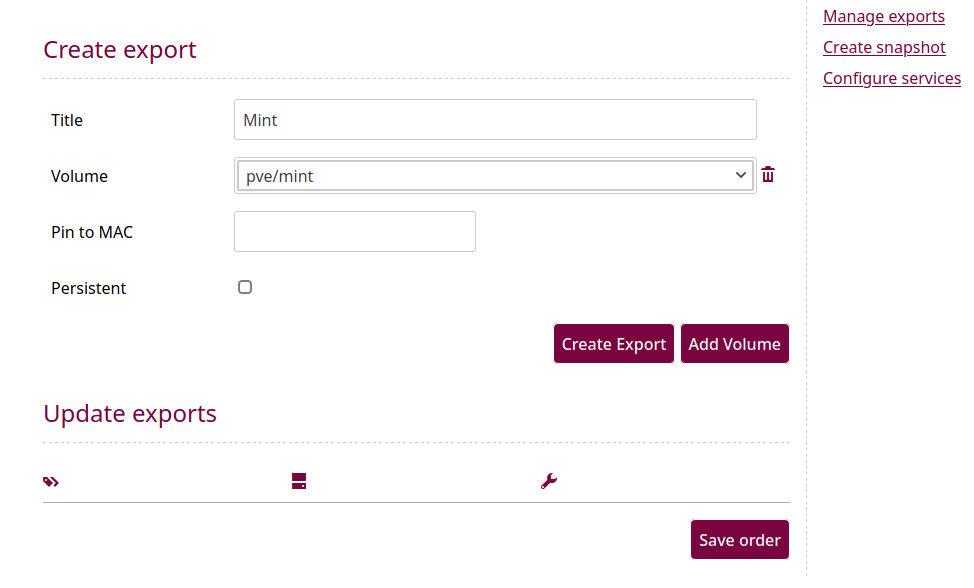Open the pve/mint Volume dropdown
974x588 pixels.
coord(495,176)
